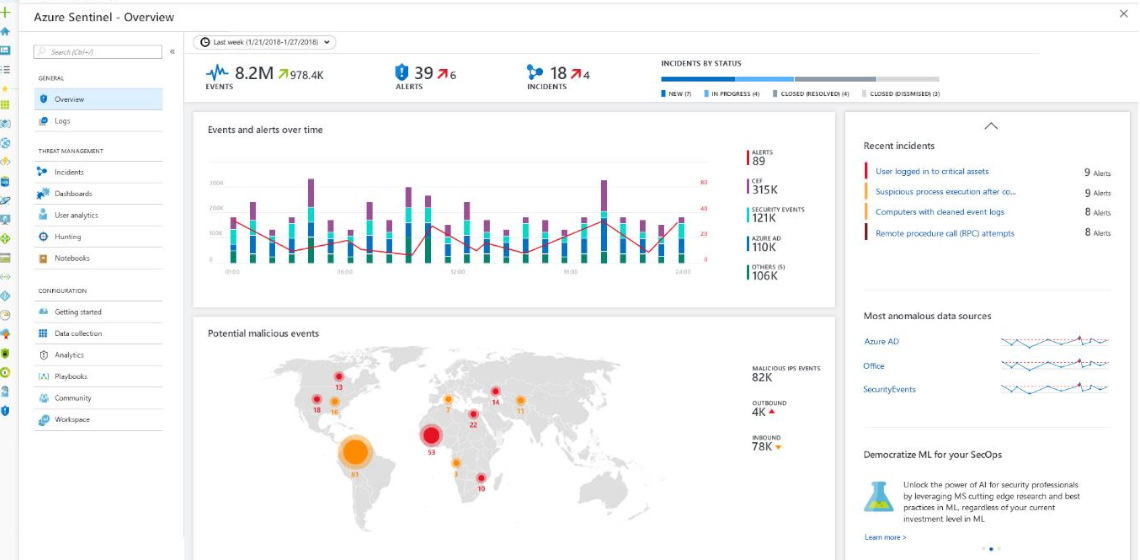Click the MALICIOUS IPS EVENTS 82K value
The height and width of the screenshot is (560, 1140).
(x=762, y=377)
